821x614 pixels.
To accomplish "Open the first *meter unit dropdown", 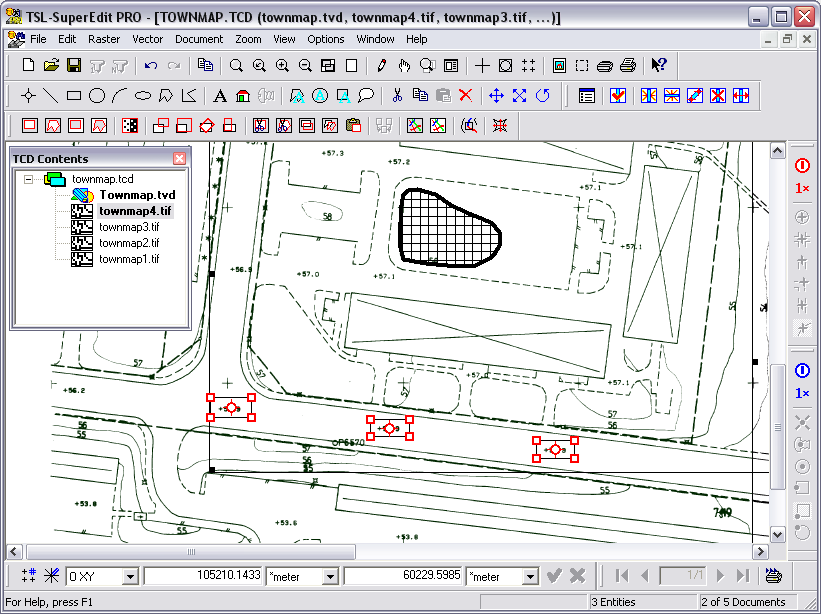I will (330, 576).
